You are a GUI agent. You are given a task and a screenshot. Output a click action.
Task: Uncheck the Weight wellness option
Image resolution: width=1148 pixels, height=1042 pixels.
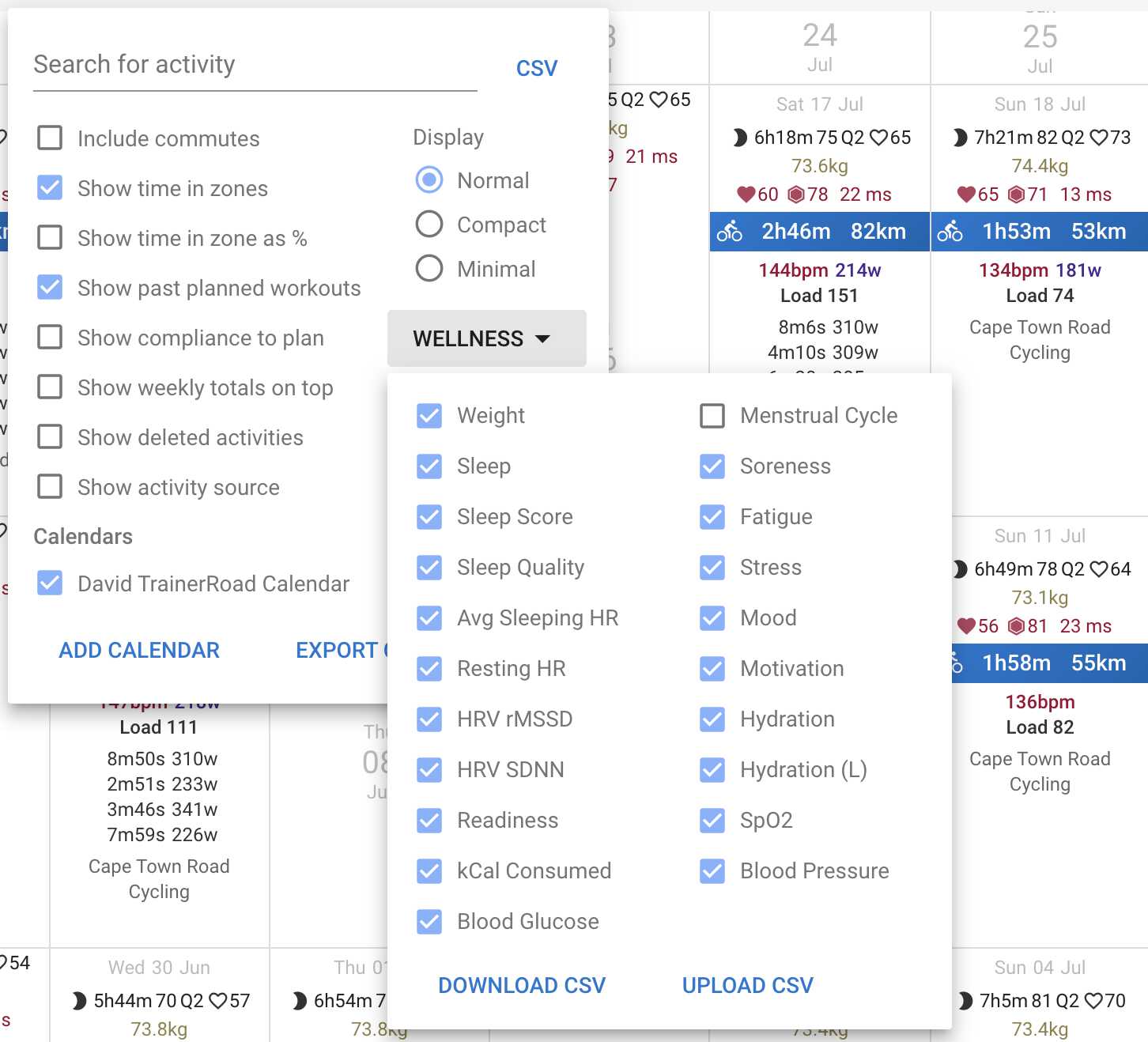[429, 416]
